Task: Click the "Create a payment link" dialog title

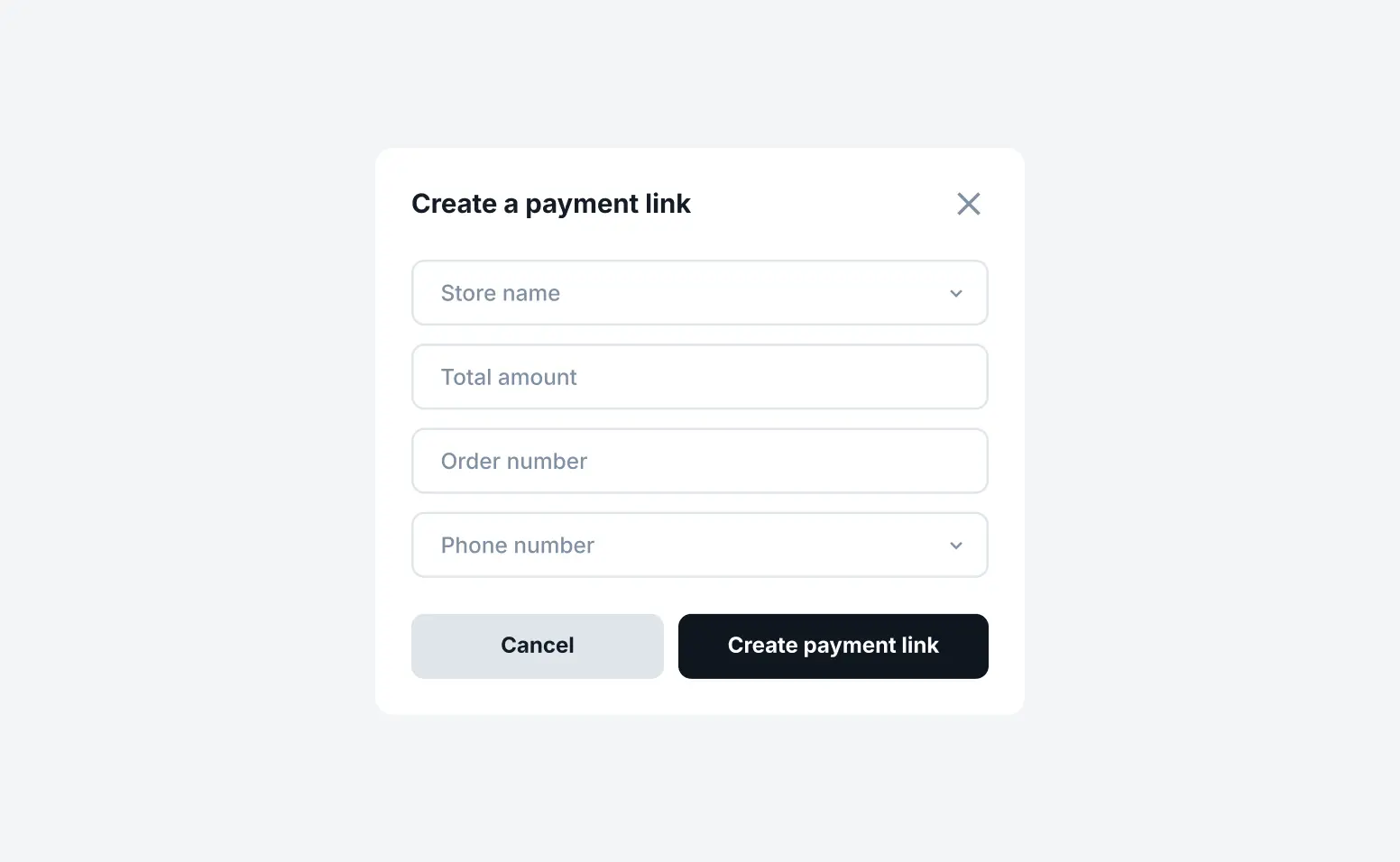Action: click(550, 204)
